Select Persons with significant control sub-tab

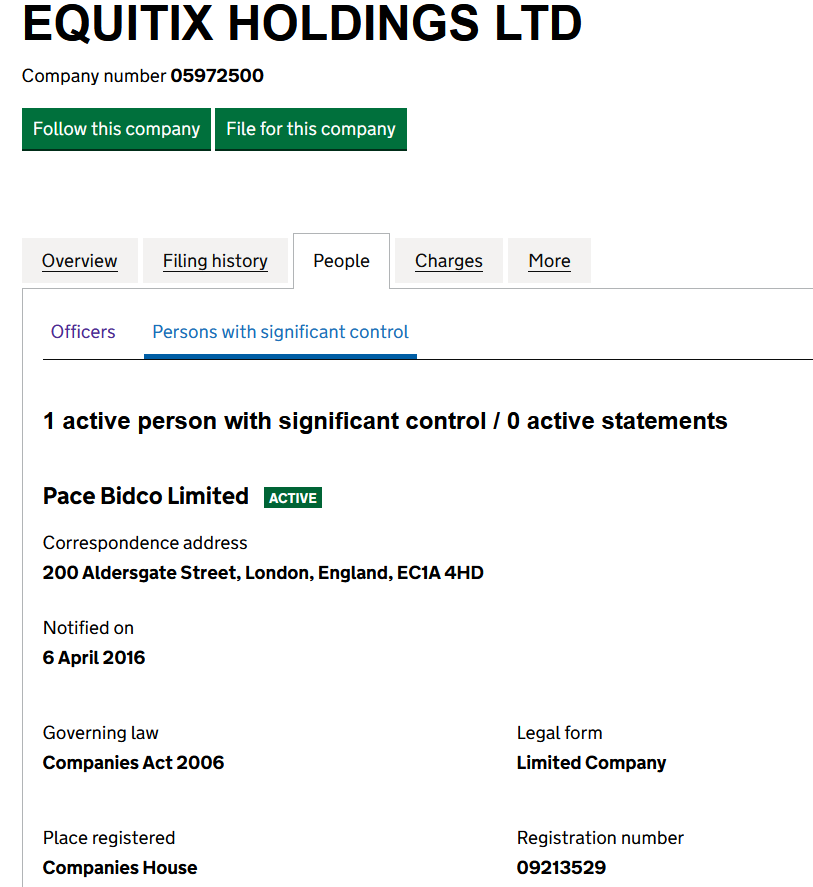pos(280,332)
